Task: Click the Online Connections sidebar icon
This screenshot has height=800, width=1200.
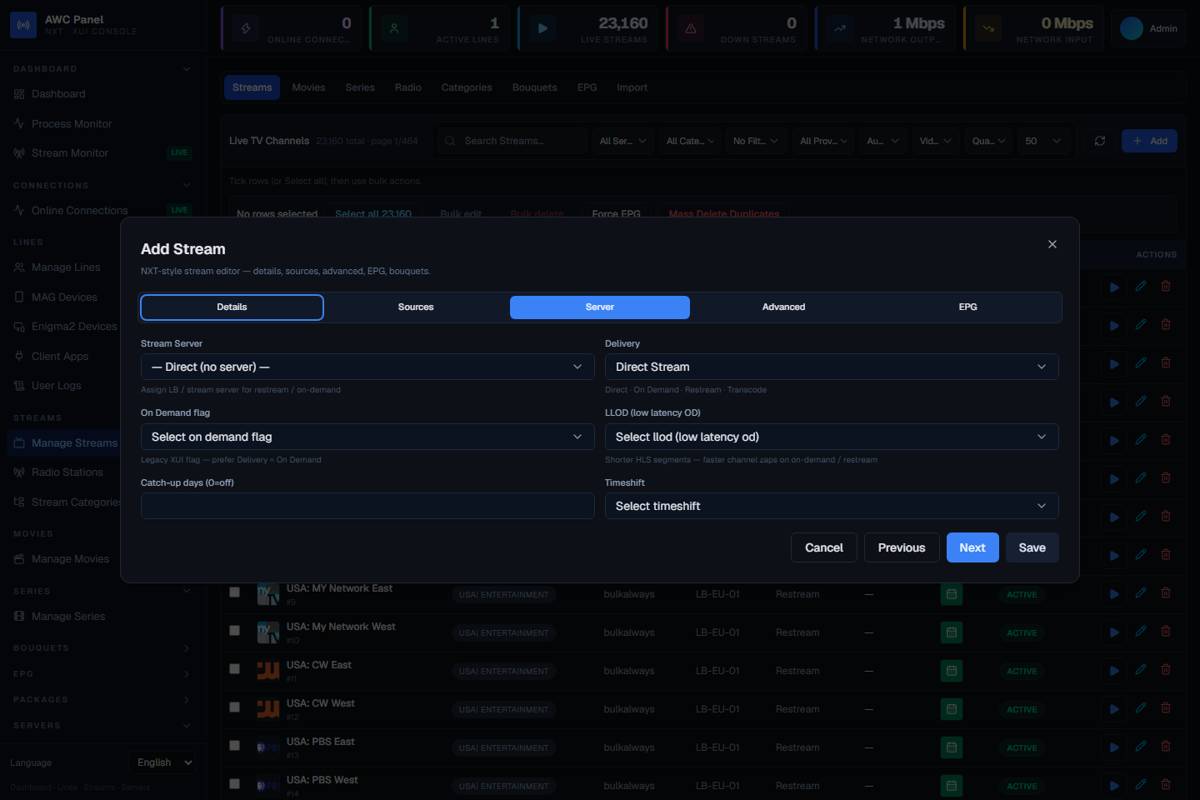Action: 19,210
